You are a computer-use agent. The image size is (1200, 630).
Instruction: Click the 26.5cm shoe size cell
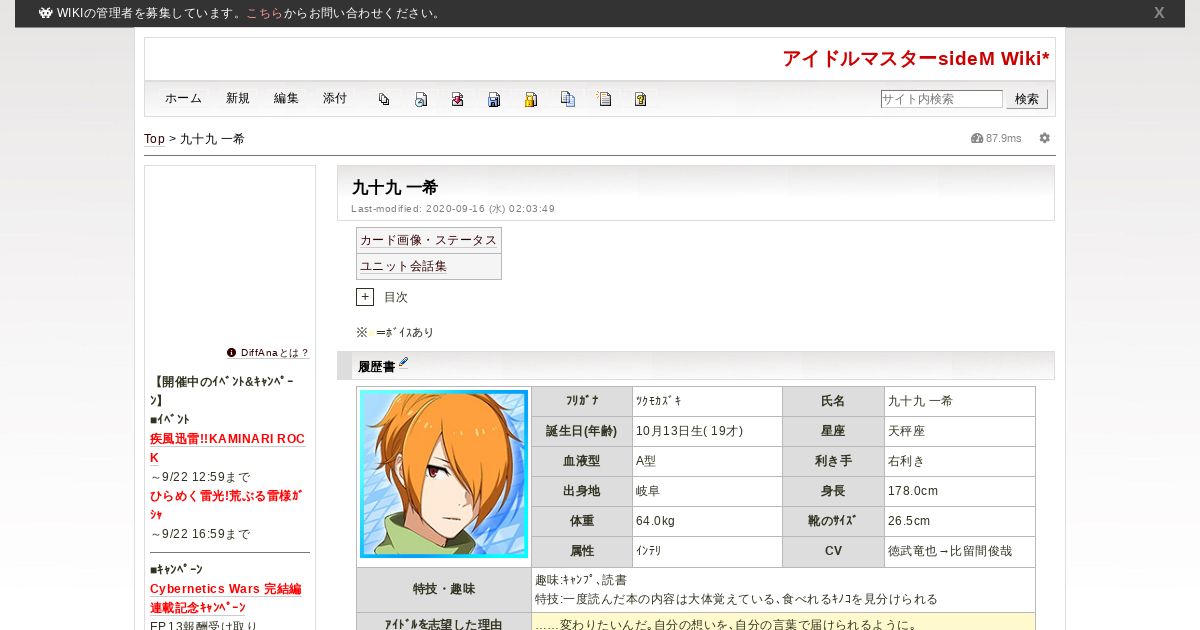pos(960,522)
